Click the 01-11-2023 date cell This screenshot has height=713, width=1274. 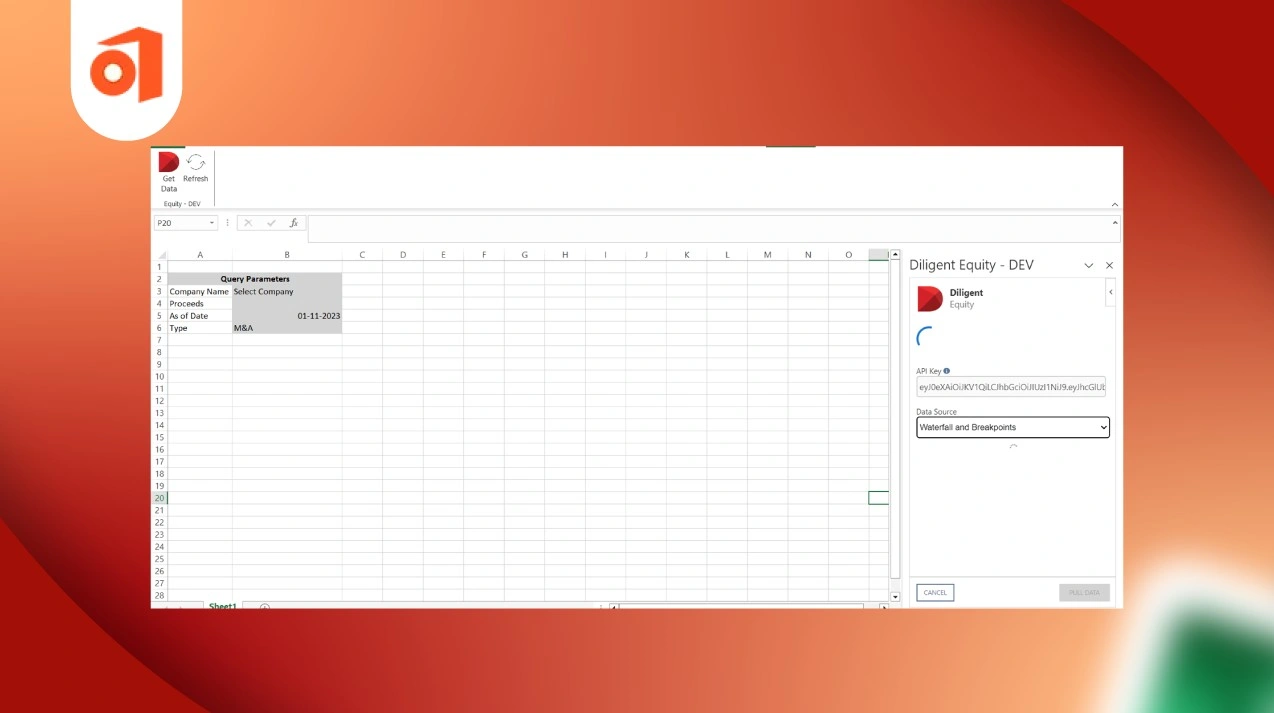pyautogui.click(x=287, y=316)
